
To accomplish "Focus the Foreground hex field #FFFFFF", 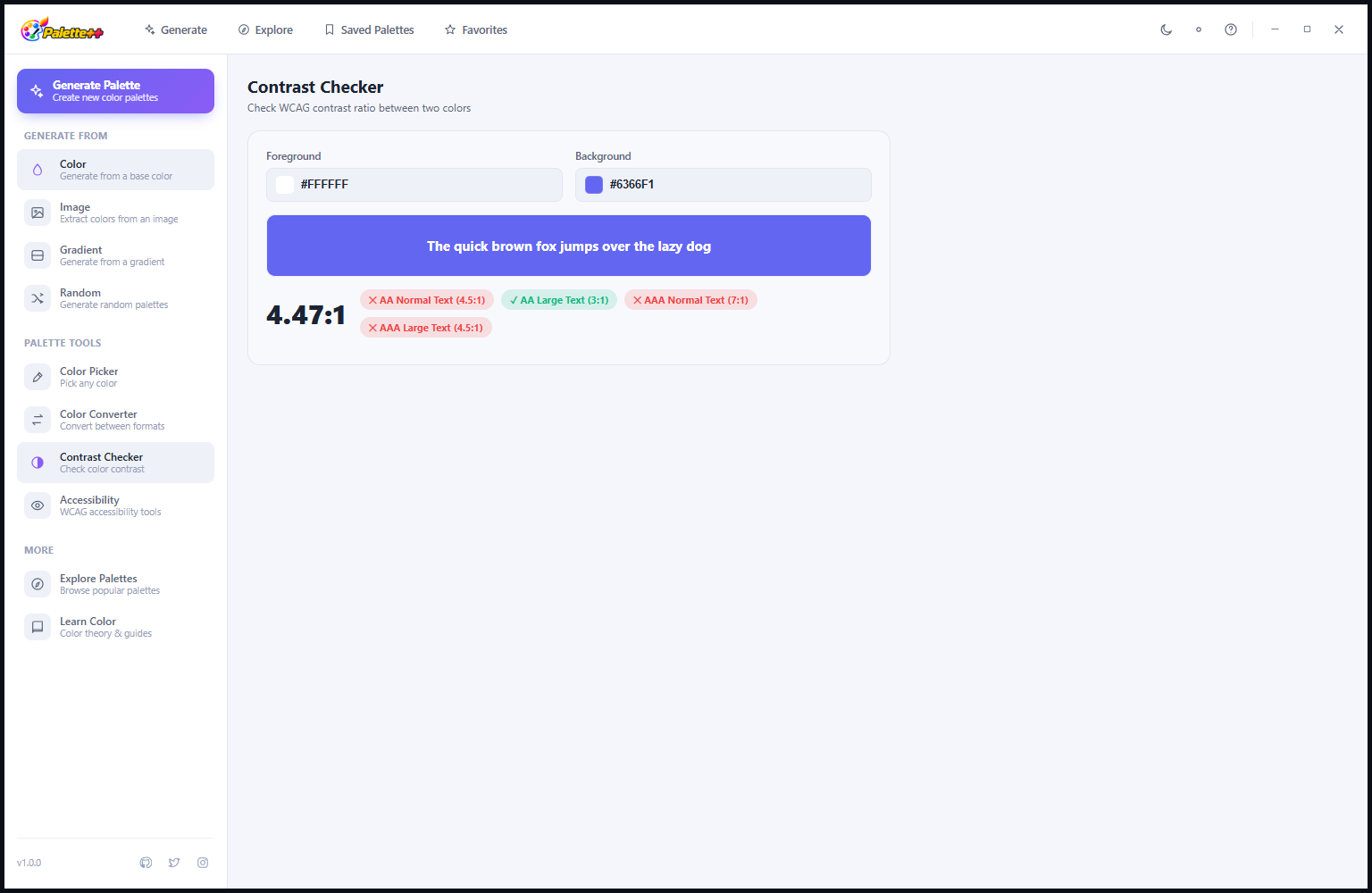I will tap(414, 185).
